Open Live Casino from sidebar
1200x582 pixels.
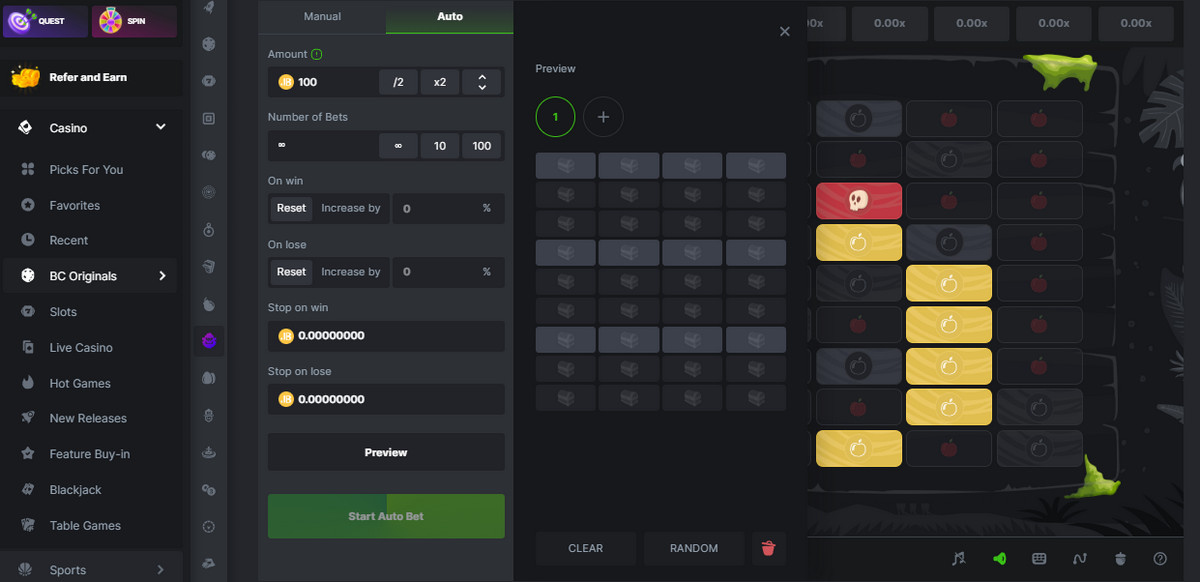(81, 347)
